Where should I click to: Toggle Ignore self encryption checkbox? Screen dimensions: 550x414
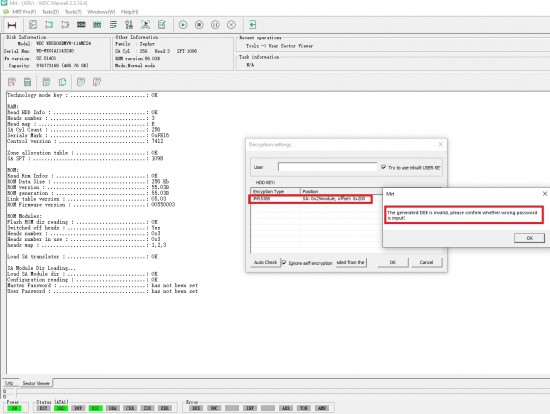(x=284, y=262)
